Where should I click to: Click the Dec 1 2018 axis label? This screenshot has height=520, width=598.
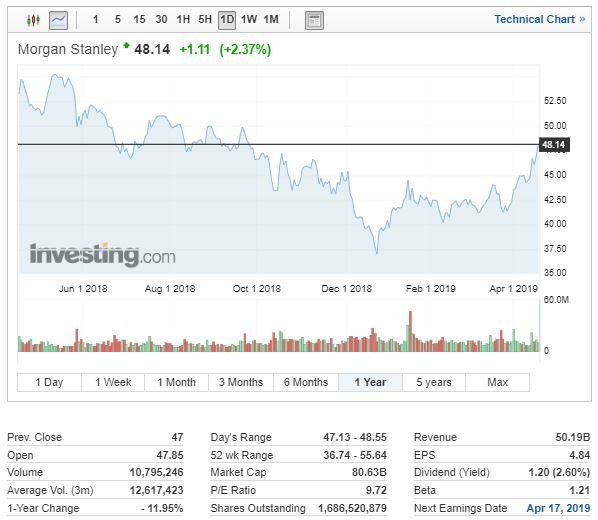(346, 288)
